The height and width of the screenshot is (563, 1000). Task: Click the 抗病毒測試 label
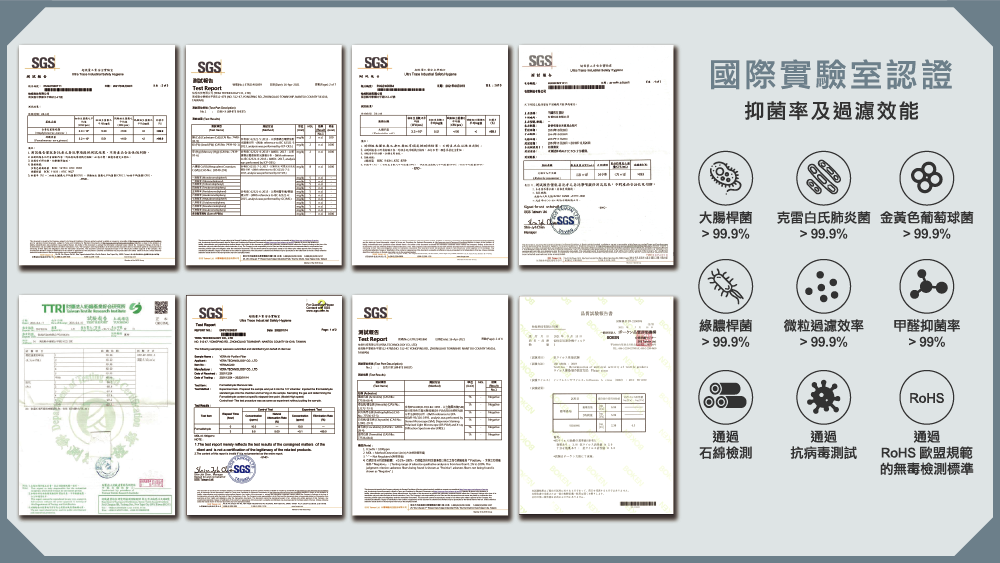pyautogui.click(x=823, y=453)
